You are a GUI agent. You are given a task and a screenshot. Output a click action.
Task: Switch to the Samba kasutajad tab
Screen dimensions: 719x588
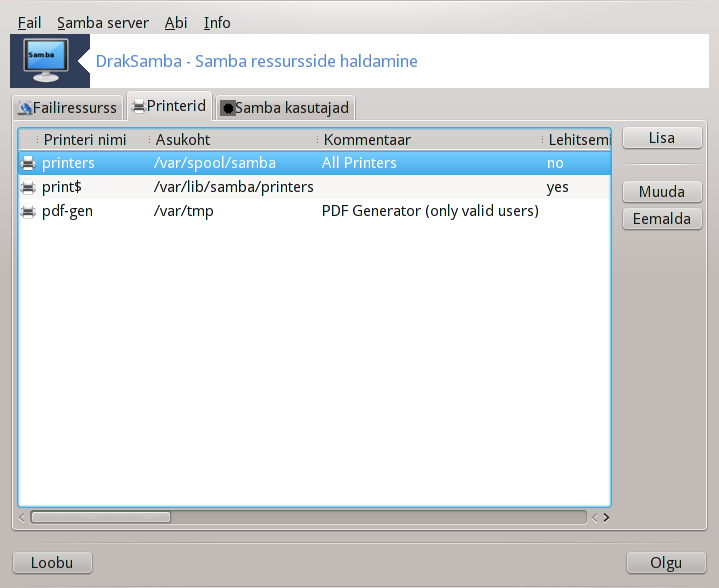[x=285, y=108]
